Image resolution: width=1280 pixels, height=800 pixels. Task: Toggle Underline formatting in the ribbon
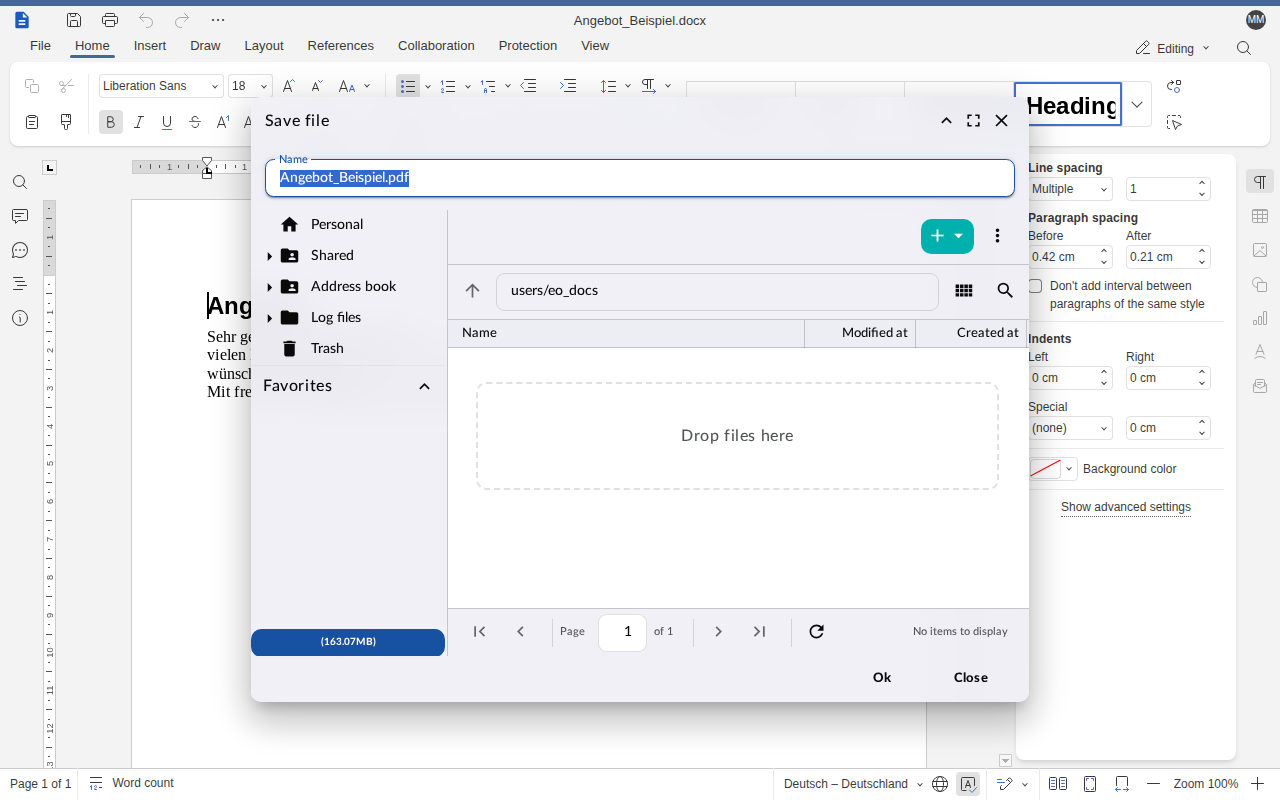(x=167, y=122)
